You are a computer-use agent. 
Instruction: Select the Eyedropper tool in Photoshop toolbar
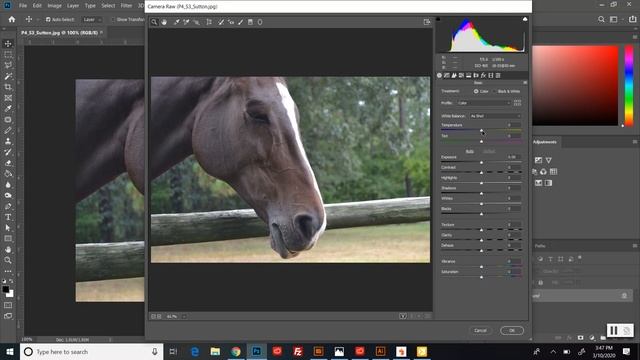[x=8, y=109]
